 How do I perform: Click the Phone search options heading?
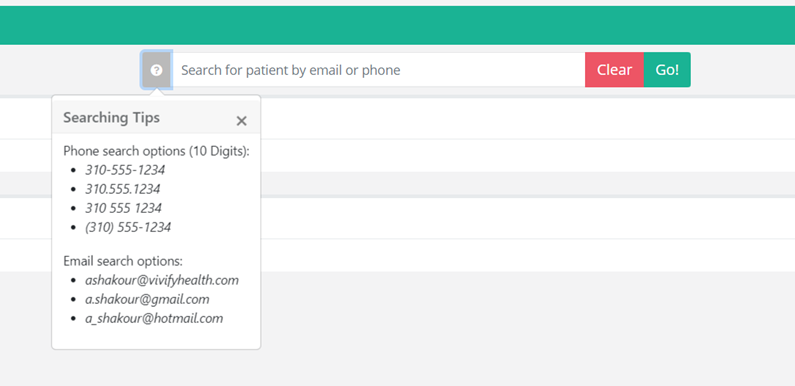157,151
